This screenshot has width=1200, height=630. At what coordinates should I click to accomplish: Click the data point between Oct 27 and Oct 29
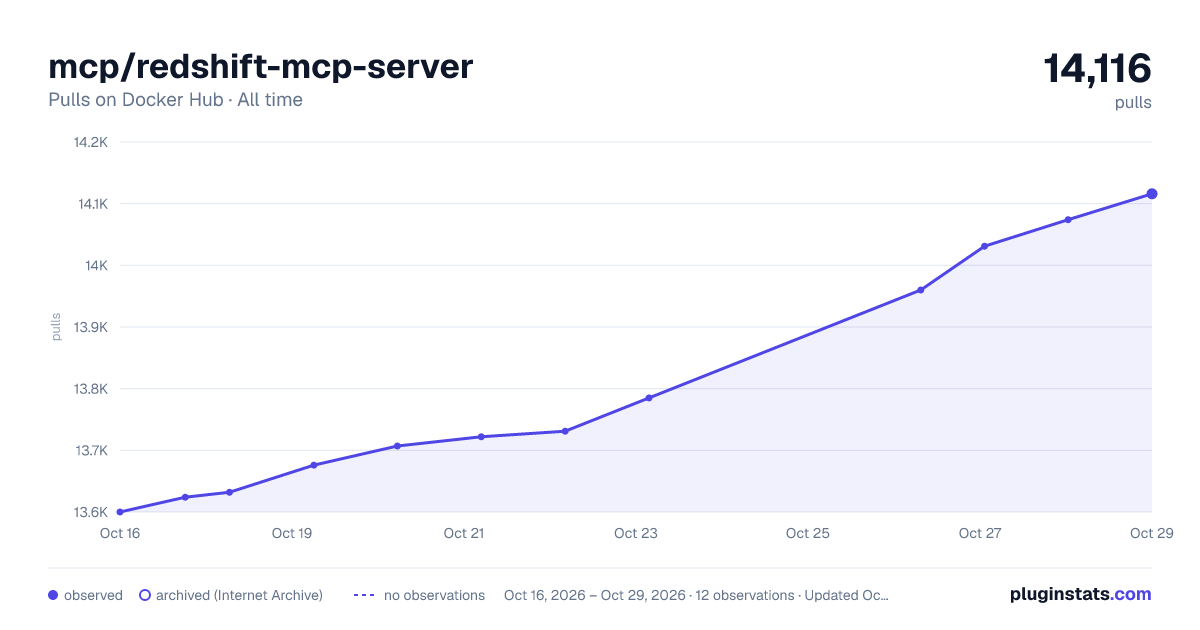[x=1068, y=220]
